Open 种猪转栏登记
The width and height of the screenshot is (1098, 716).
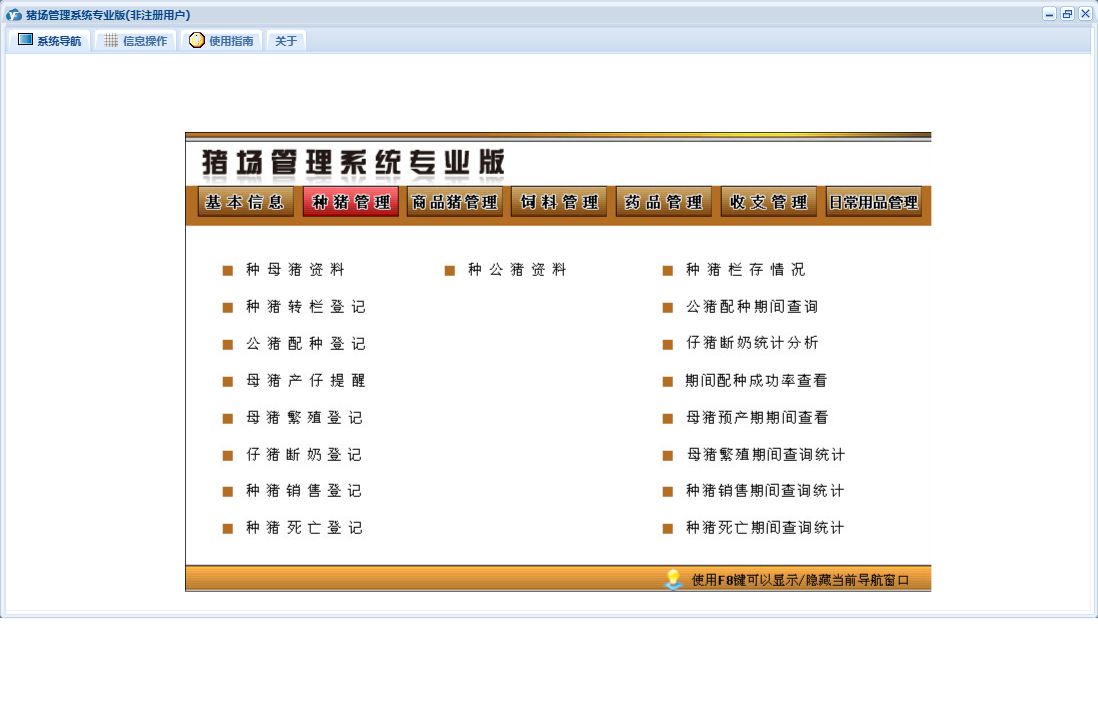pyautogui.click(x=305, y=307)
